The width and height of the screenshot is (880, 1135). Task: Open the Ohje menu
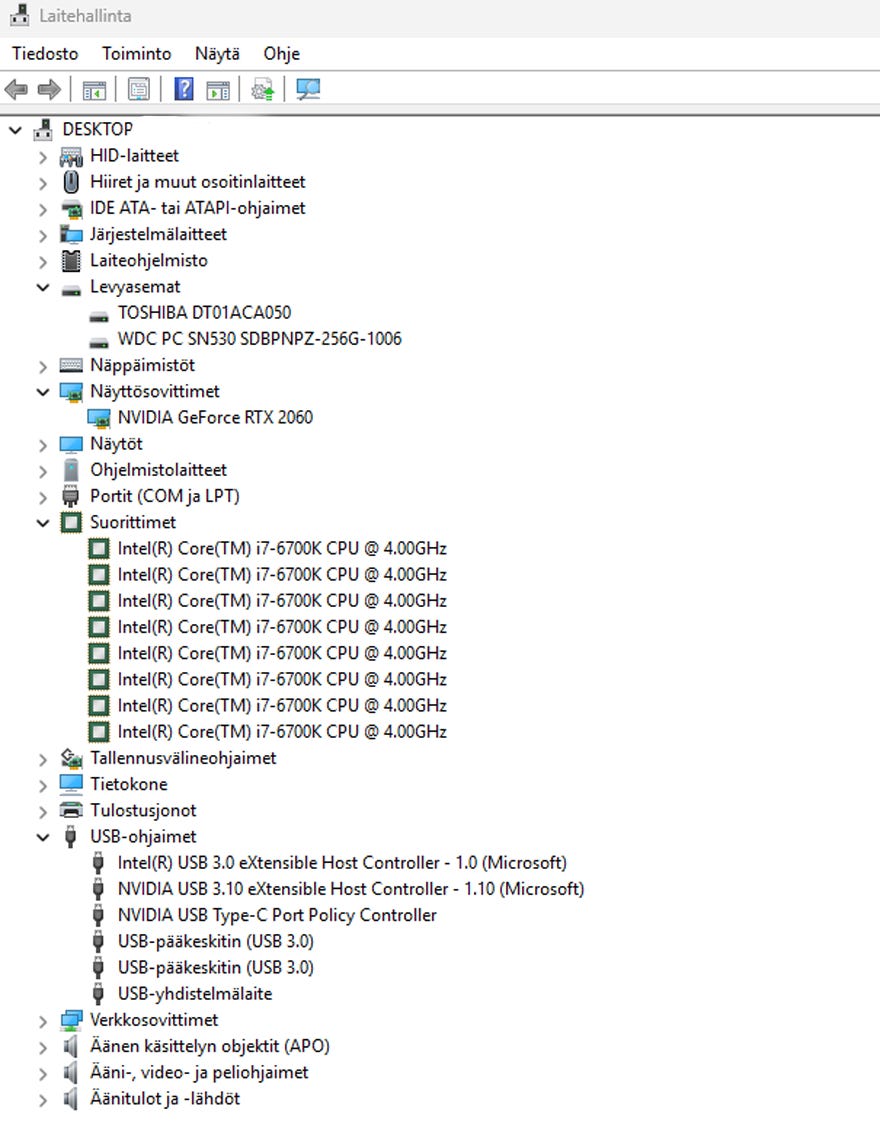pos(282,54)
